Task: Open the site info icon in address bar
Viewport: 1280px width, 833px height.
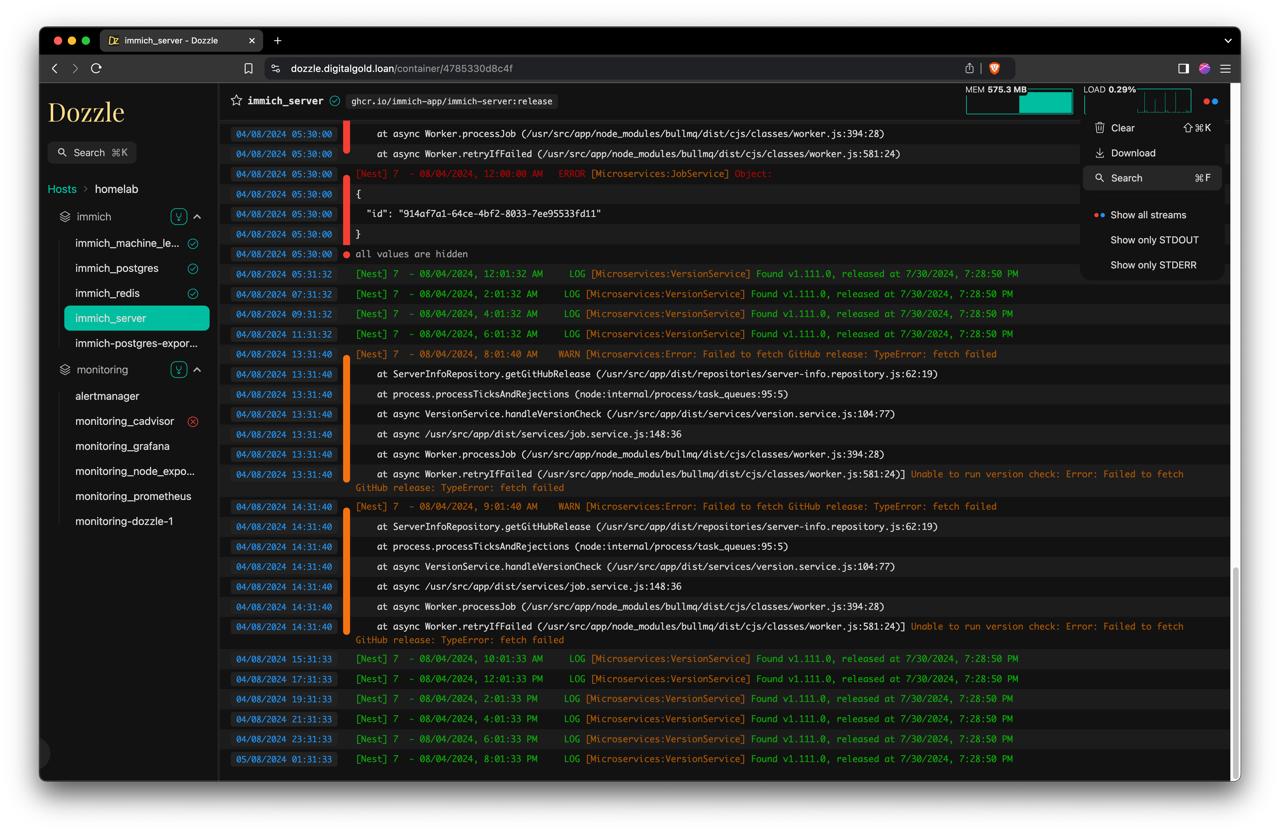Action: (275, 68)
